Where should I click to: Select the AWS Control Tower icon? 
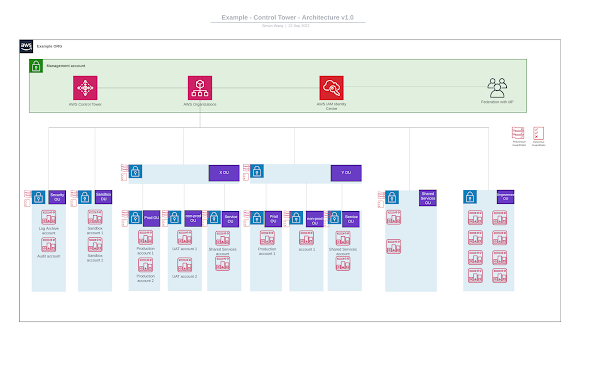coord(85,88)
